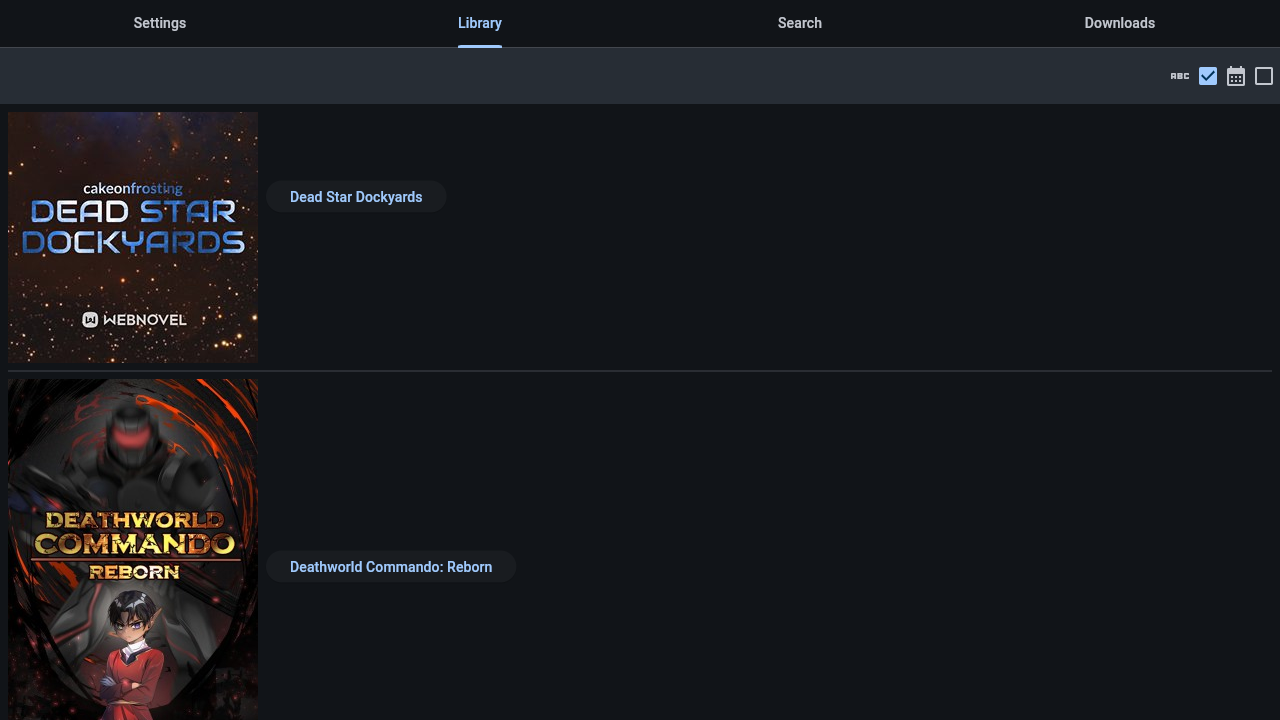Select the Library tab

point(480,23)
